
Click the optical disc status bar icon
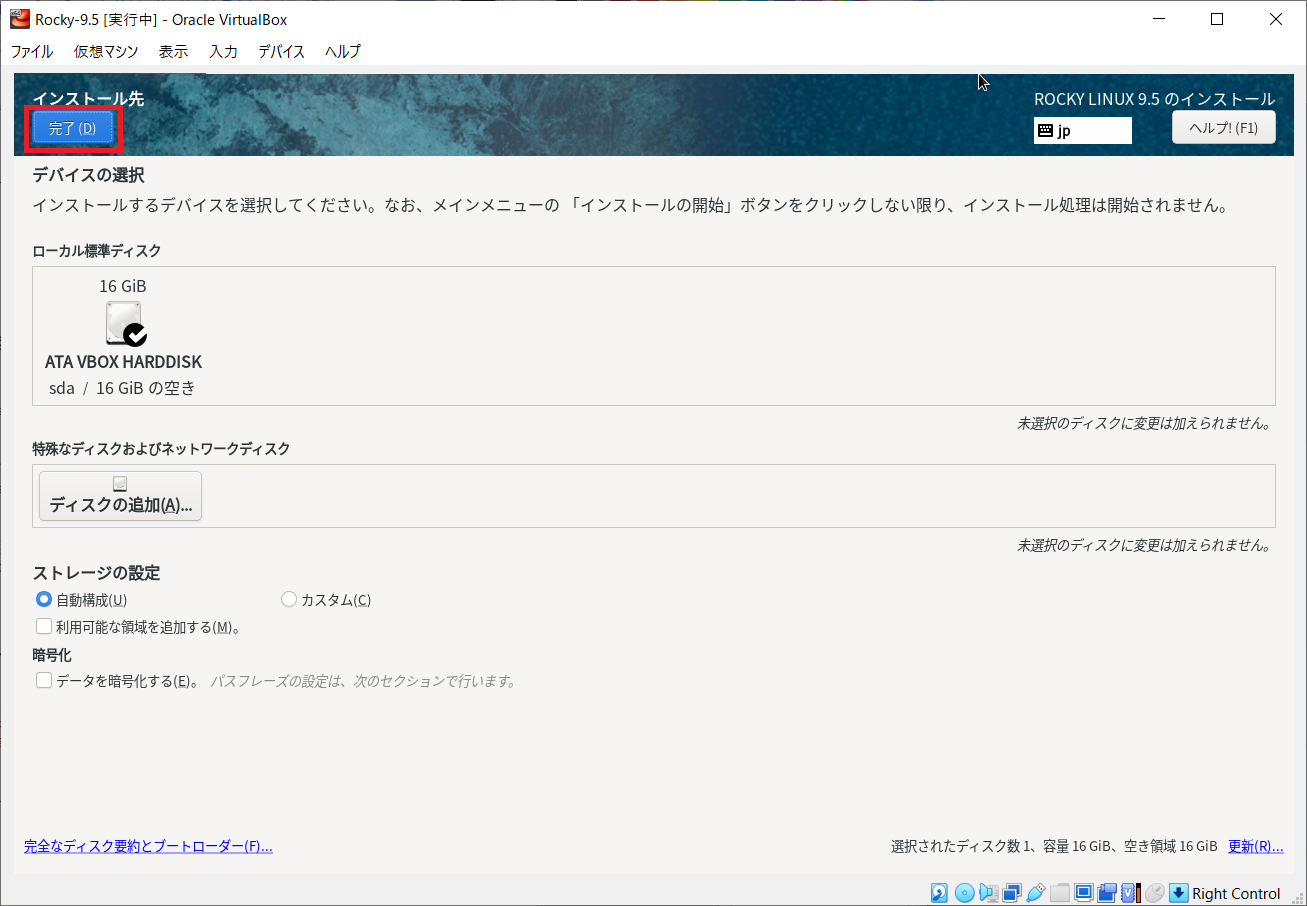tap(964, 893)
